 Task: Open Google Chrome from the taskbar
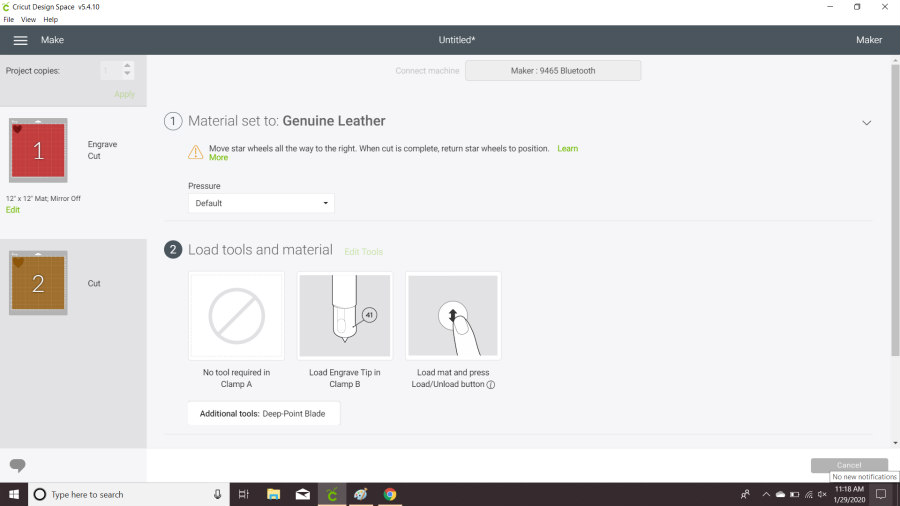[x=390, y=494]
